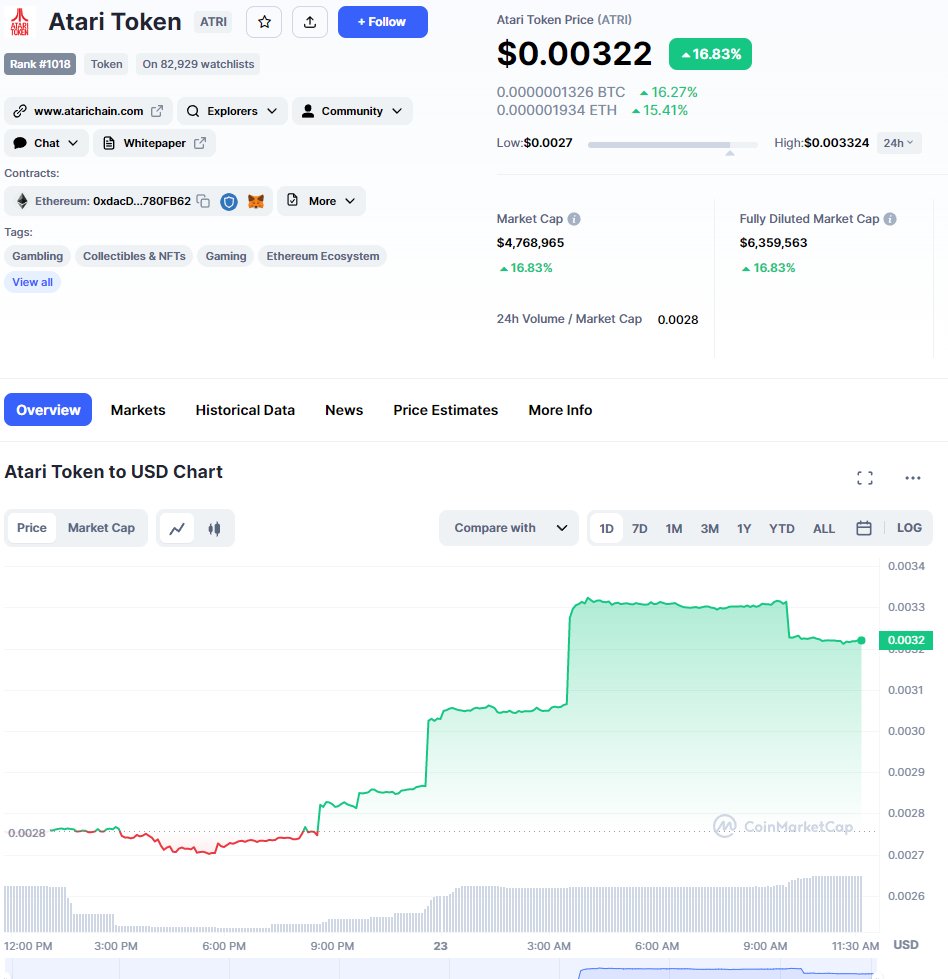Open the Whitepaper link
This screenshot has height=979, width=948.
tap(154, 143)
